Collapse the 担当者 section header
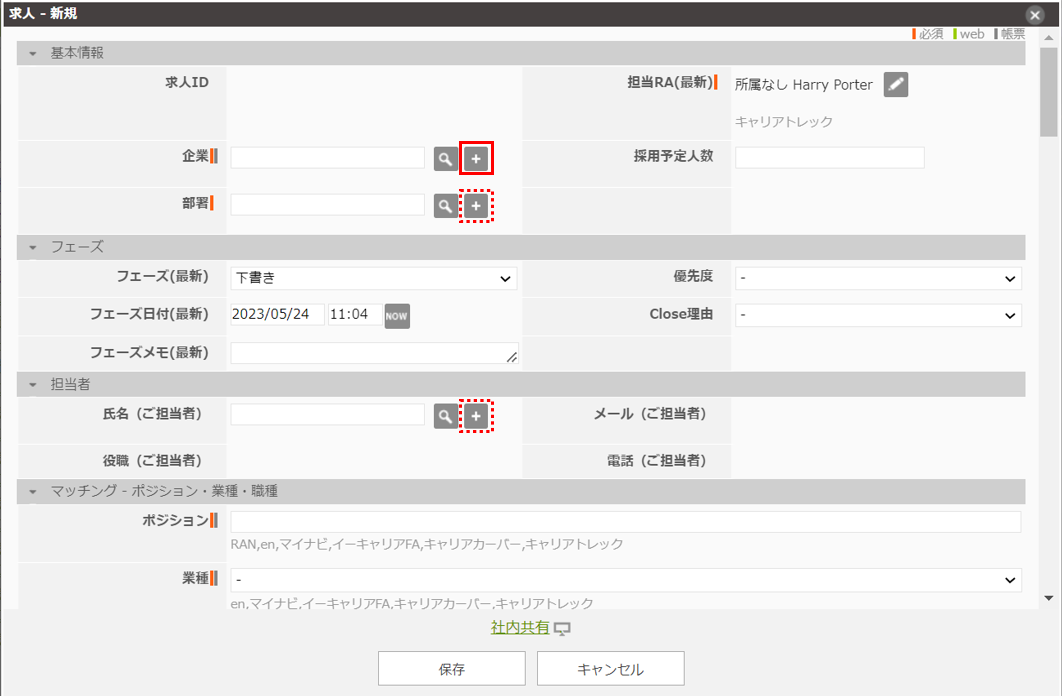The width and height of the screenshot is (1062, 696). [x=33, y=384]
